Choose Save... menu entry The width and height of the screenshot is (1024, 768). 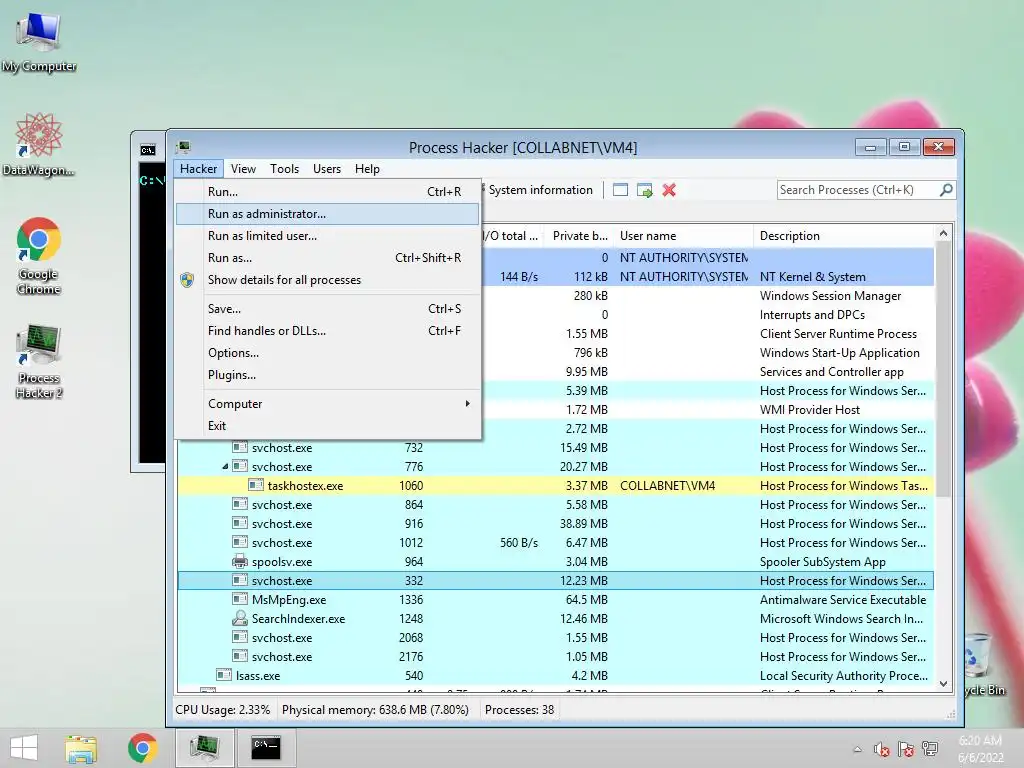click(x=328, y=308)
